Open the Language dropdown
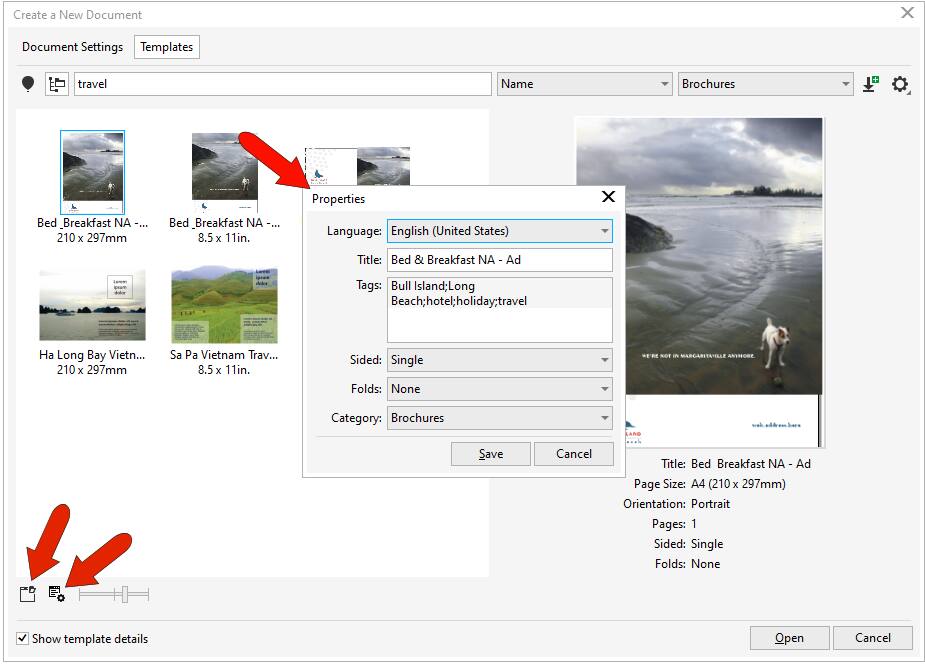The width and height of the screenshot is (925, 665). click(606, 231)
